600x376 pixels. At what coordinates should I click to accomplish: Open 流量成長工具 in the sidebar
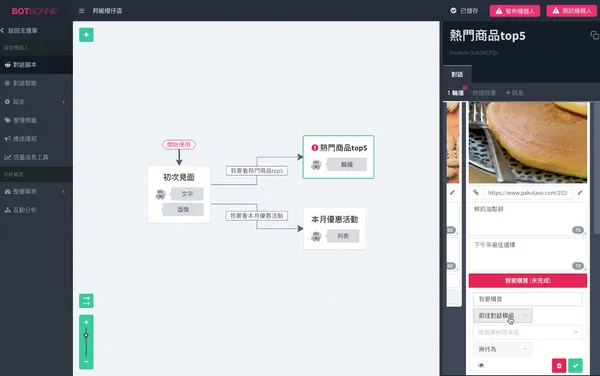coord(36,157)
